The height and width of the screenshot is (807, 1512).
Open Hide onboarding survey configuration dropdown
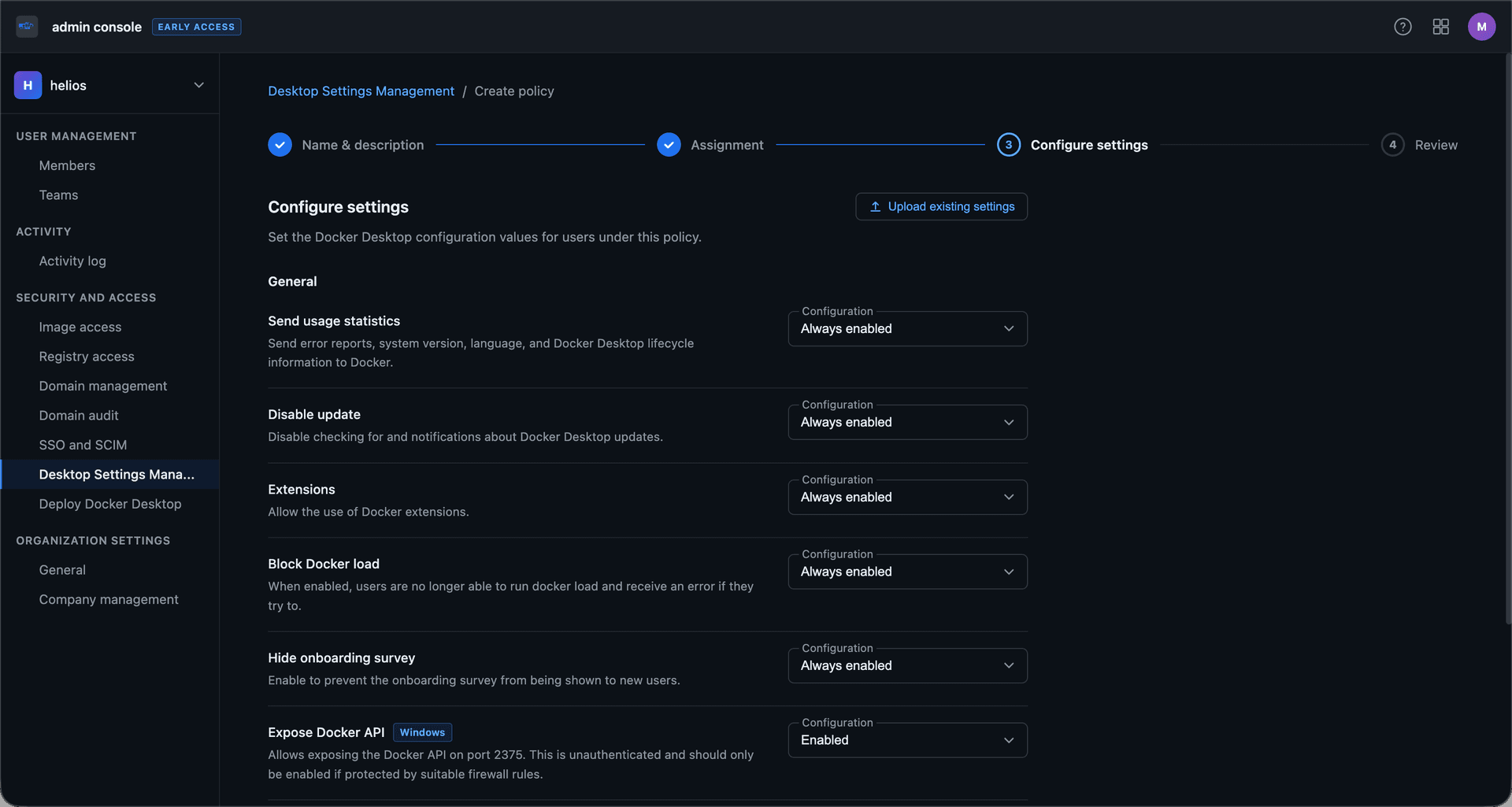(x=907, y=666)
